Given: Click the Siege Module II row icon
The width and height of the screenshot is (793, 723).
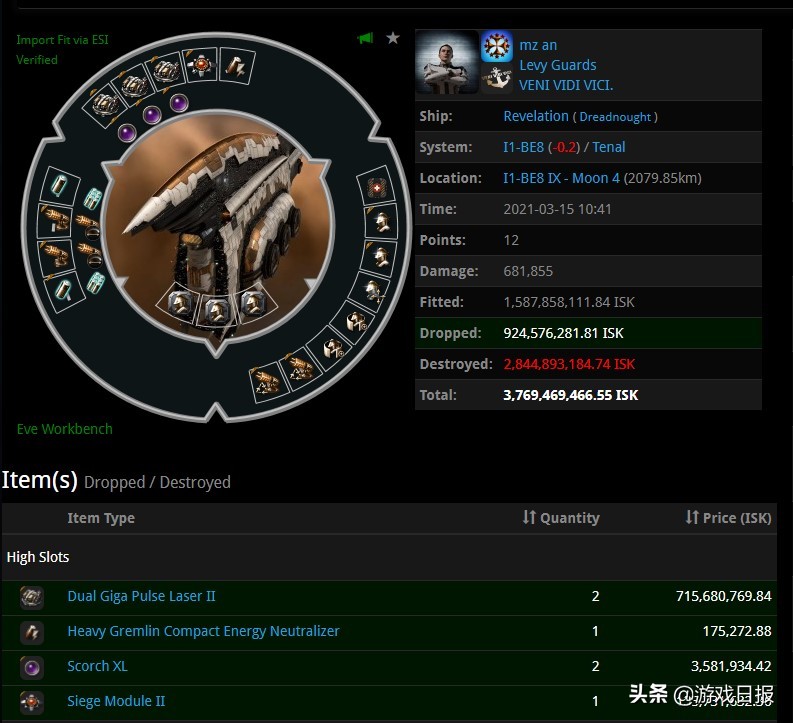Looking at the screenshot, I should tap(31, 702).
